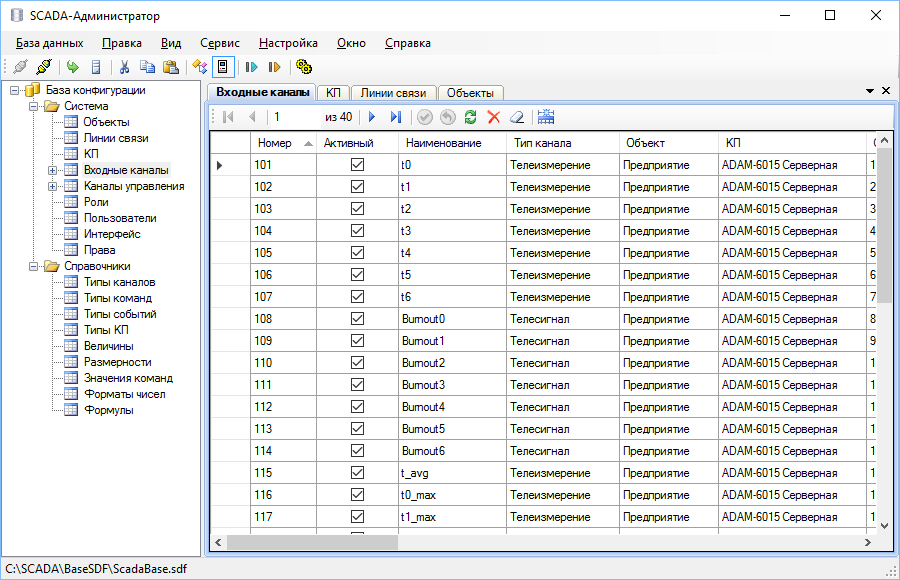Go to next record with blue arrow
The image size is (900, 580).
click(372, 117)
